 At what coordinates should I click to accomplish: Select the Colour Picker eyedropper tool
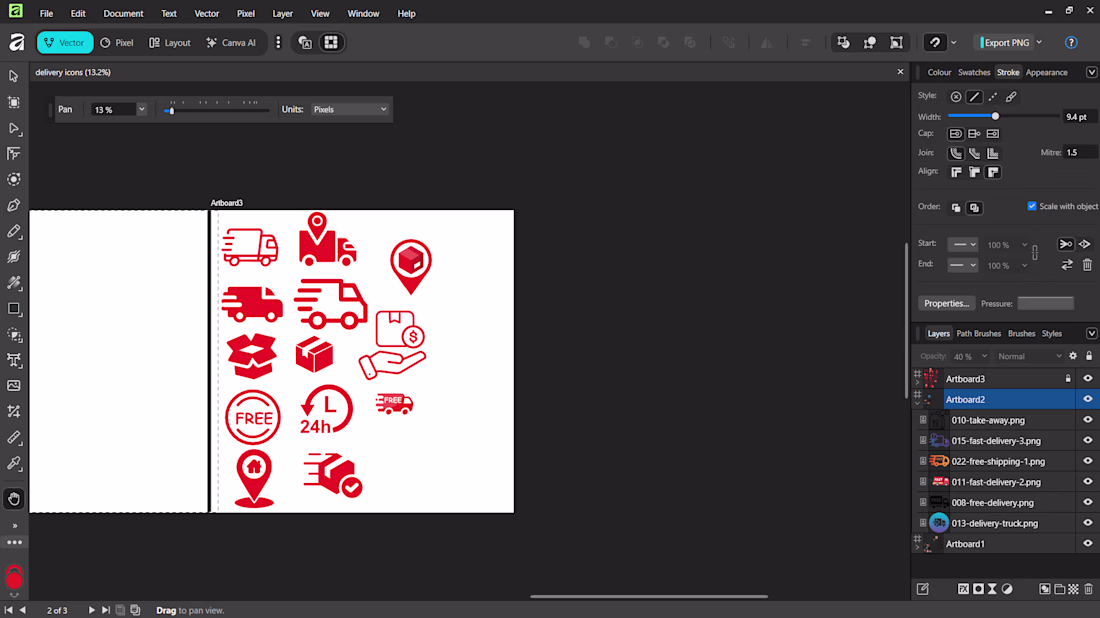point(13,464)
